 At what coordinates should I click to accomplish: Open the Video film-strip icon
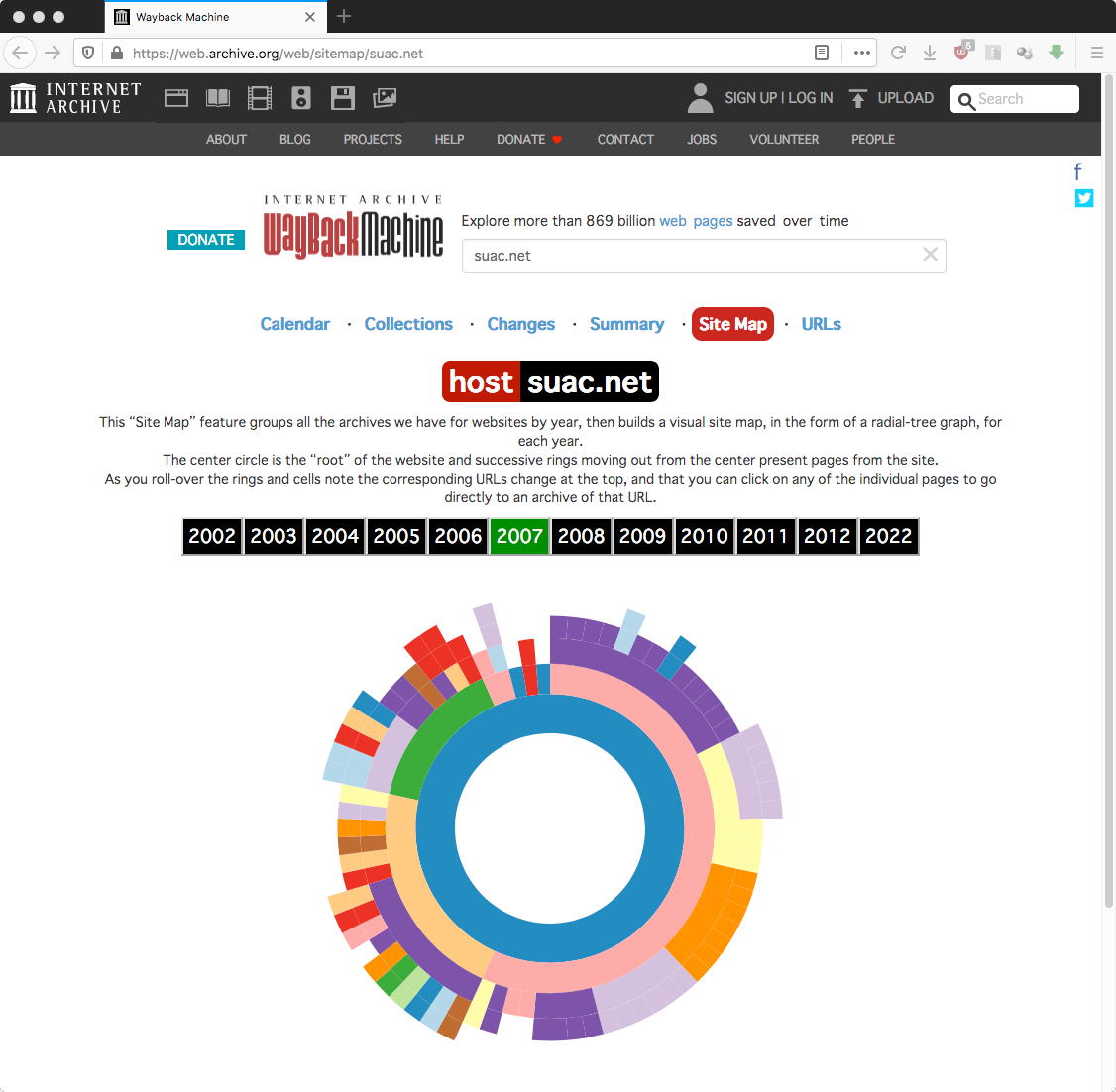click(x=259, y=98)
